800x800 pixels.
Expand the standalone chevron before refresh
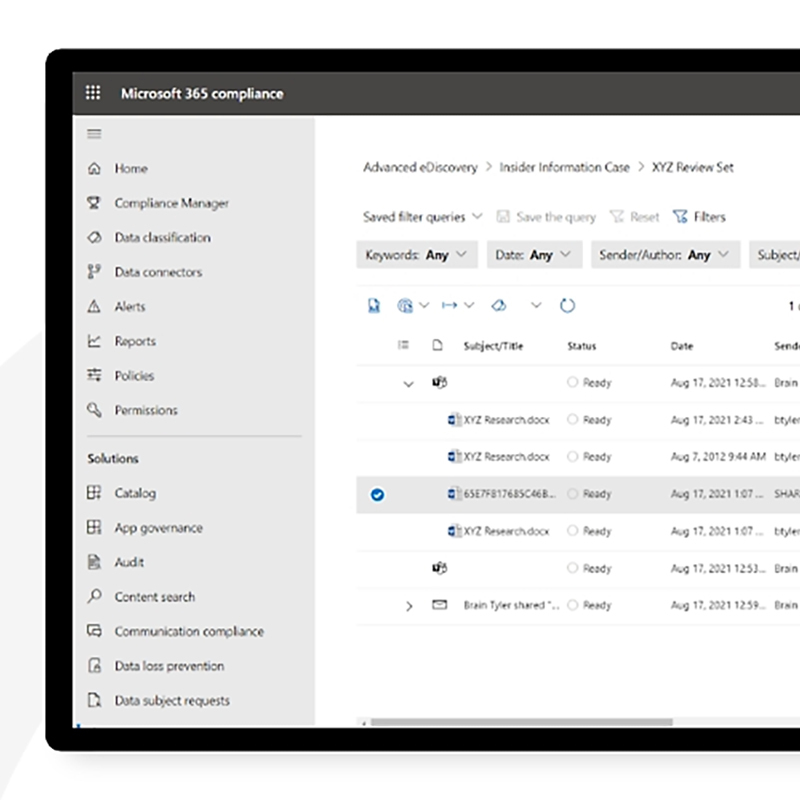(536, 306)
